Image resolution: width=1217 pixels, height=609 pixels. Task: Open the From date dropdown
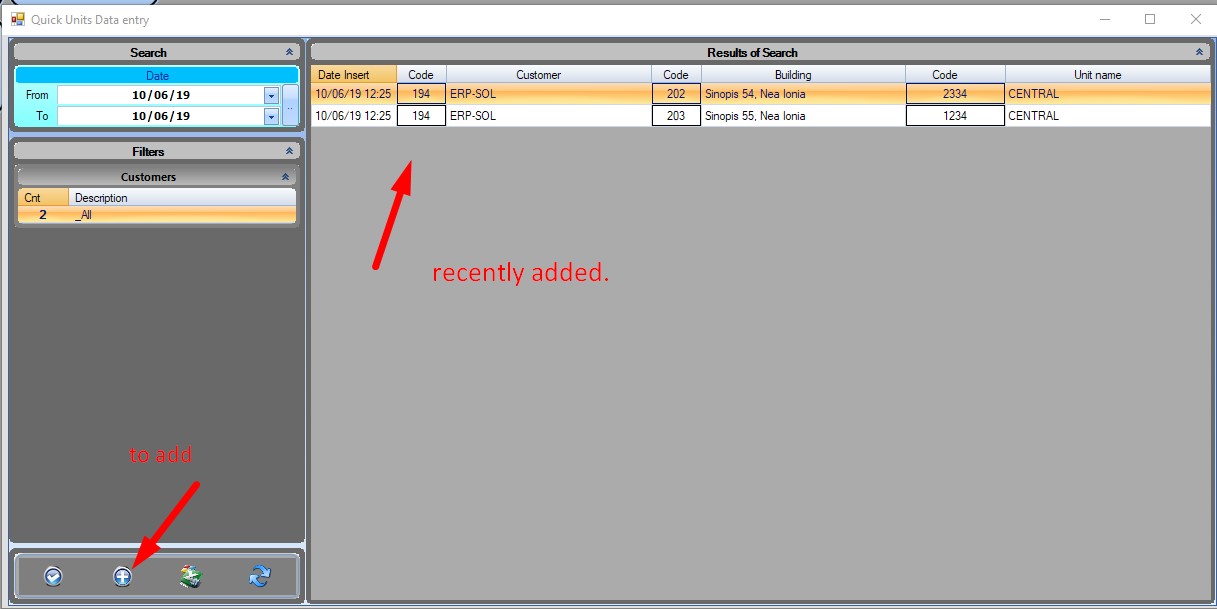[x=271, y=95]
